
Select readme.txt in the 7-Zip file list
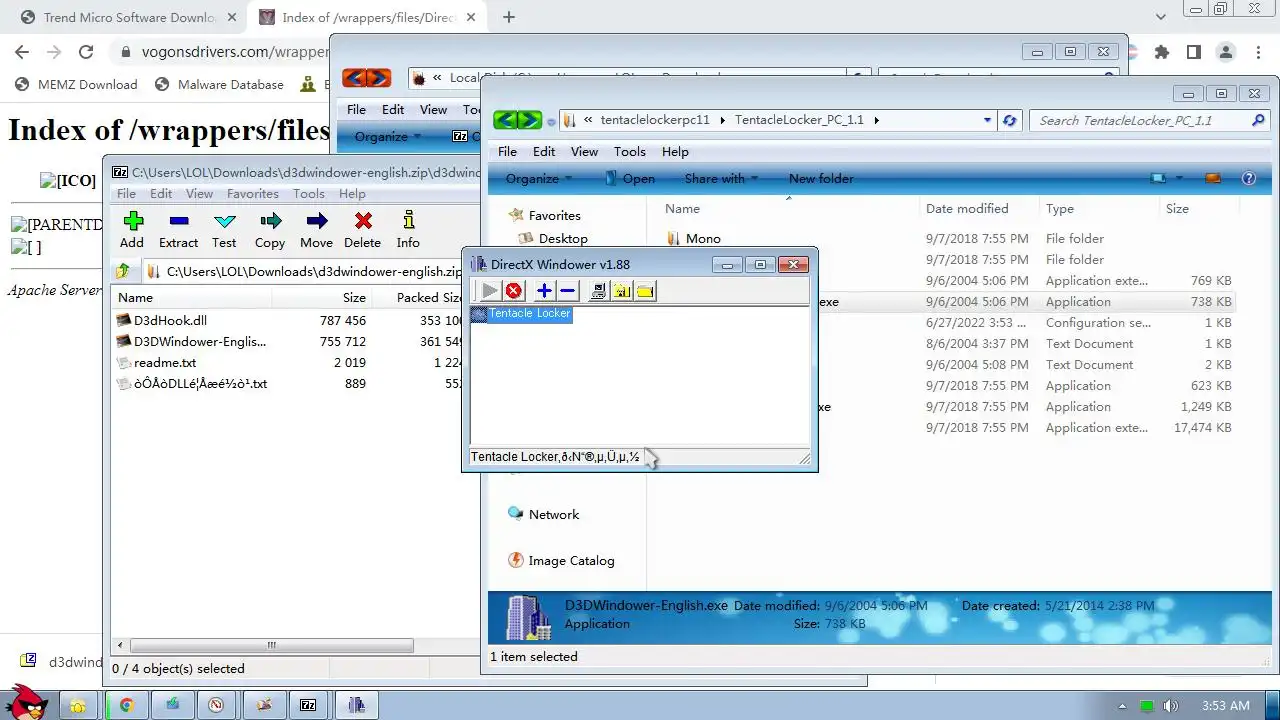click(165, 363)
